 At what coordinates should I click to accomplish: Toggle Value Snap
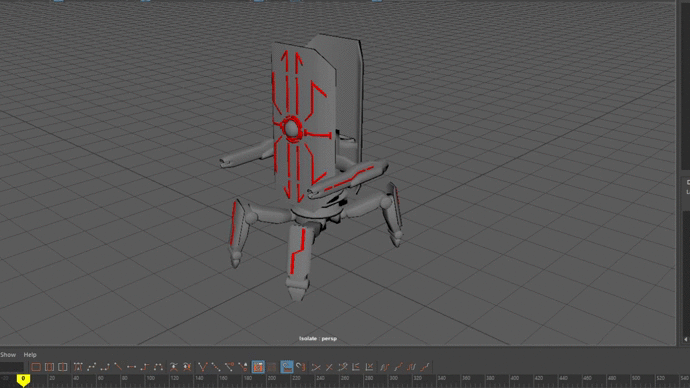click(301, 367)
